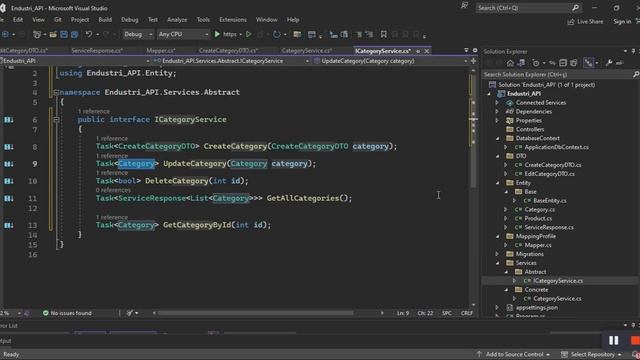Start without debugging outline play icon

pyautogui.click(x=249, y=35)
